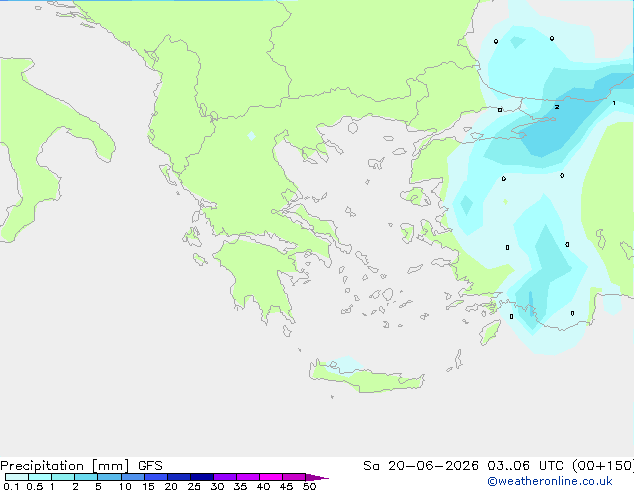Open the weatheronline.co.uk copyright link
634x490 pixels.
pyautogui.click(x=550, y=481)
